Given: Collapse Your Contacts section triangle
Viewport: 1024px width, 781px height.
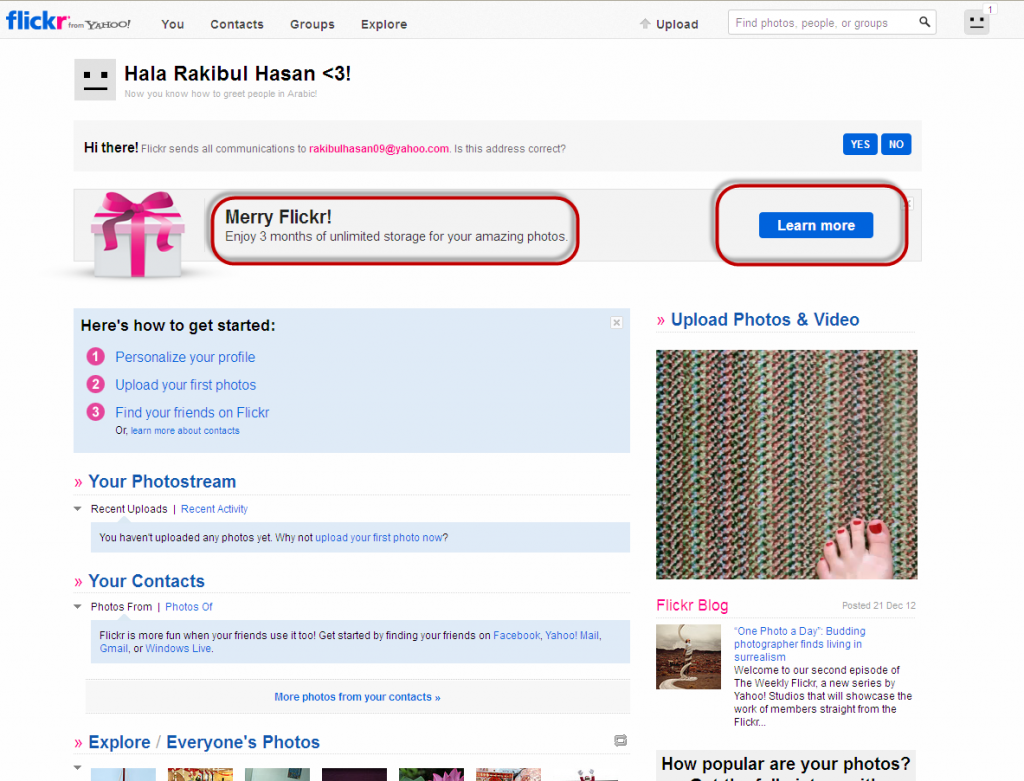Looking at the screenshot, I should [x=78, y=607].
